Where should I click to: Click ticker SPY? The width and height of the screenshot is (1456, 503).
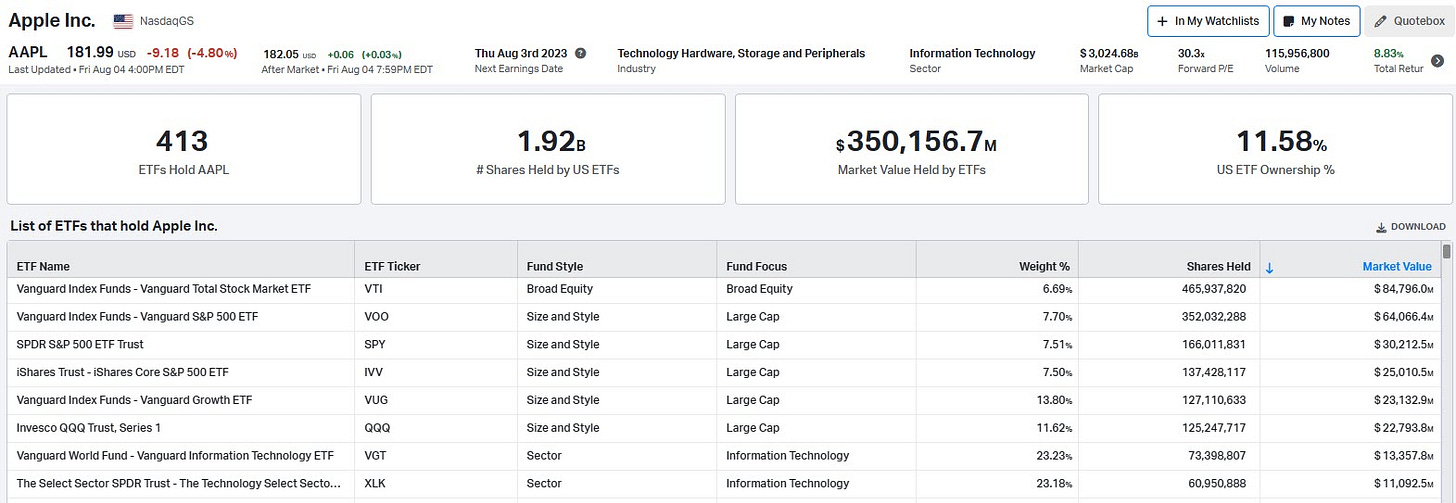(376, 344)
